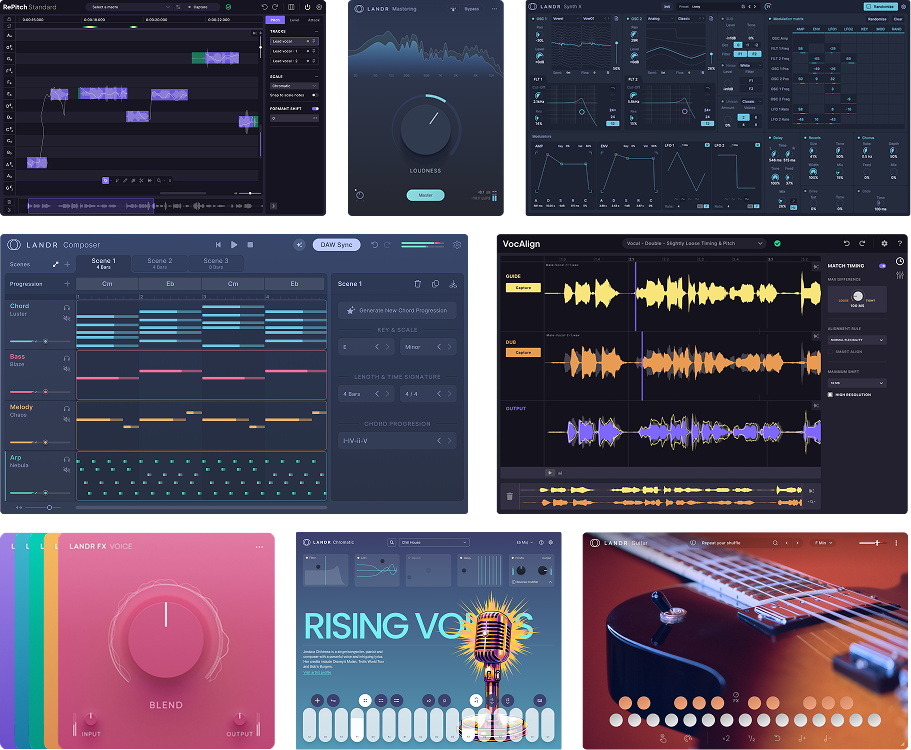Open VocAlign settings gear

click(x=884, y=243)
